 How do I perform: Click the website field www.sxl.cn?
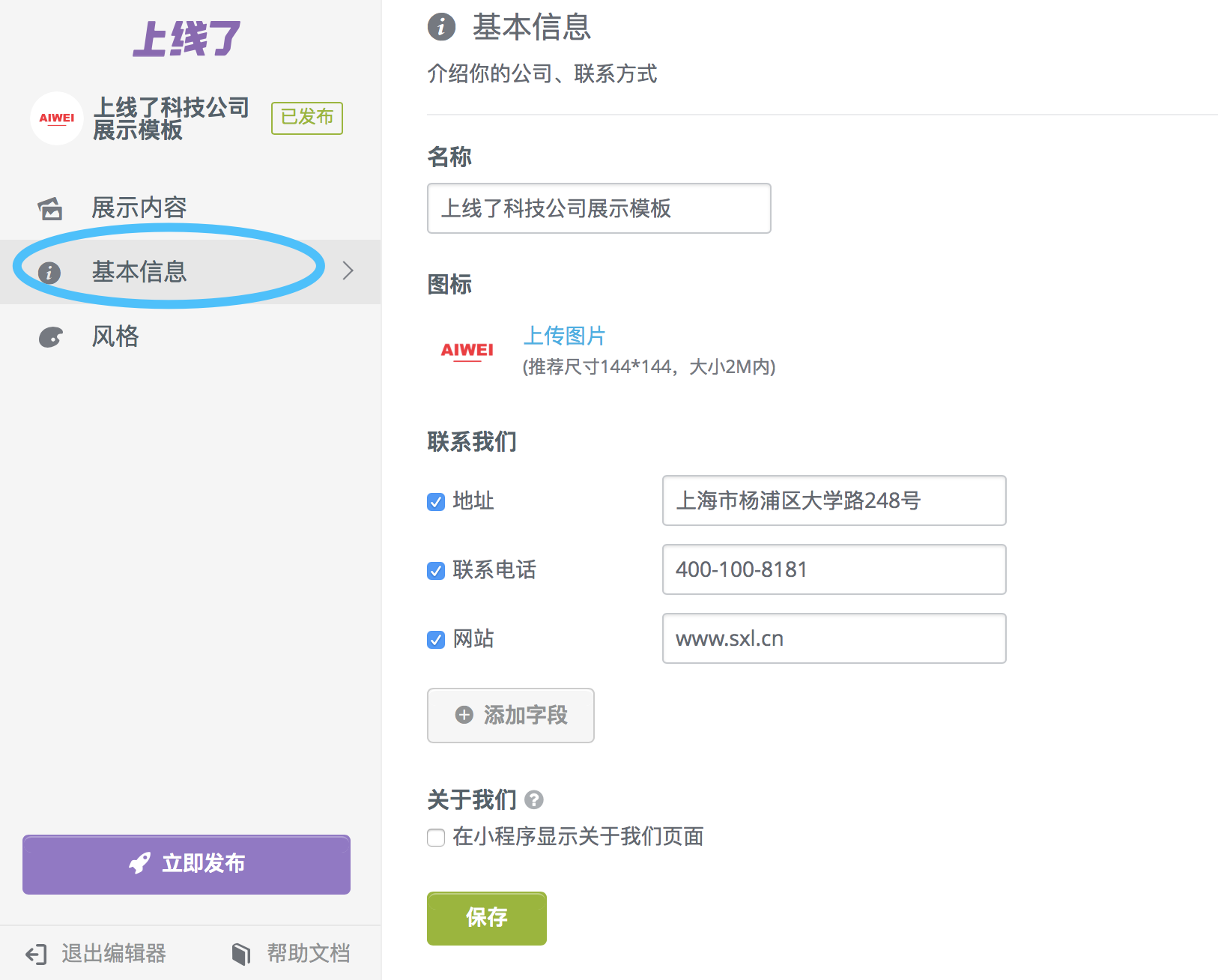pyautogui.click(x=834, y=638)
